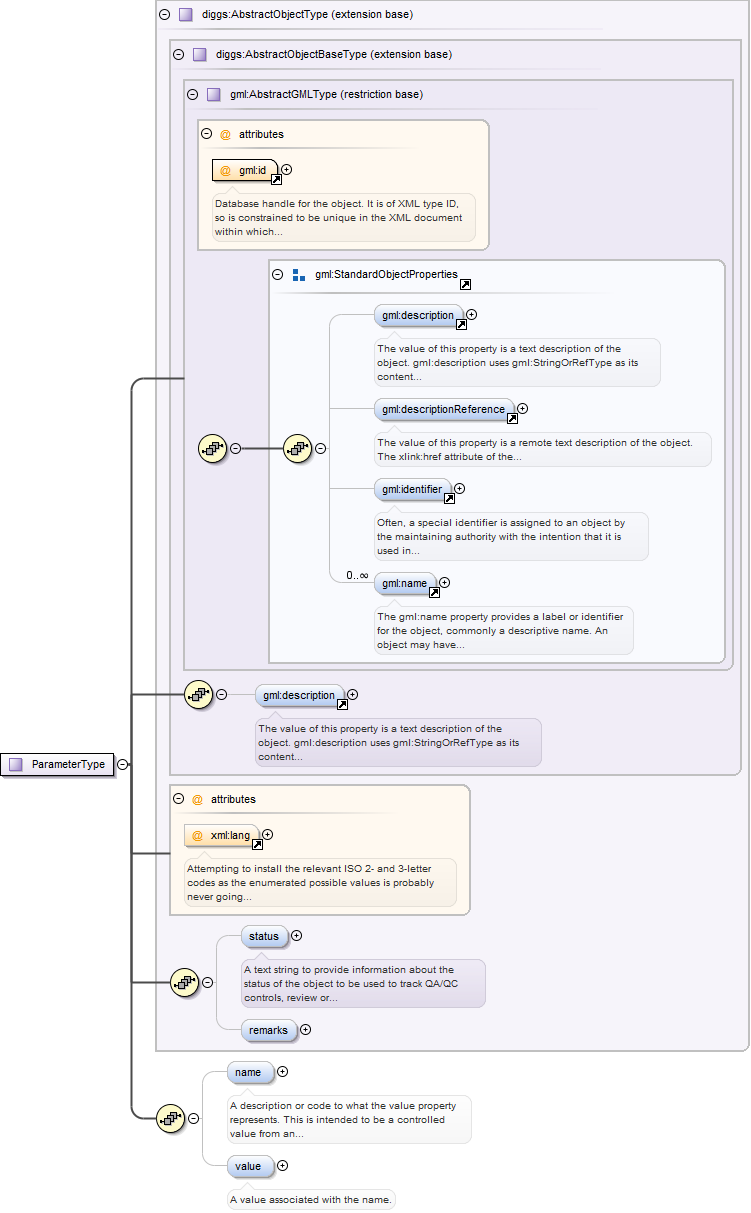Jump to gml:identifier via its arrow icon
The height and width of the screenshot is (1213, 751).
pyautogui.click(x=449, y=498)
